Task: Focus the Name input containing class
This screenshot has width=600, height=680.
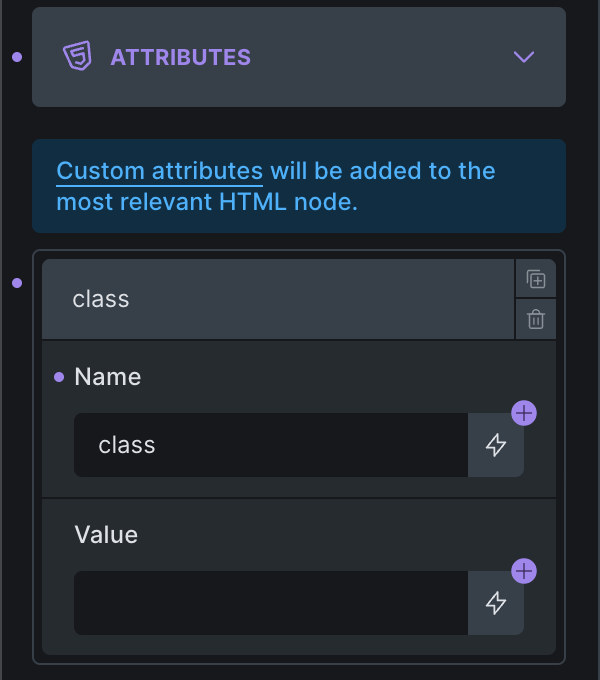Action: [270, 445]
